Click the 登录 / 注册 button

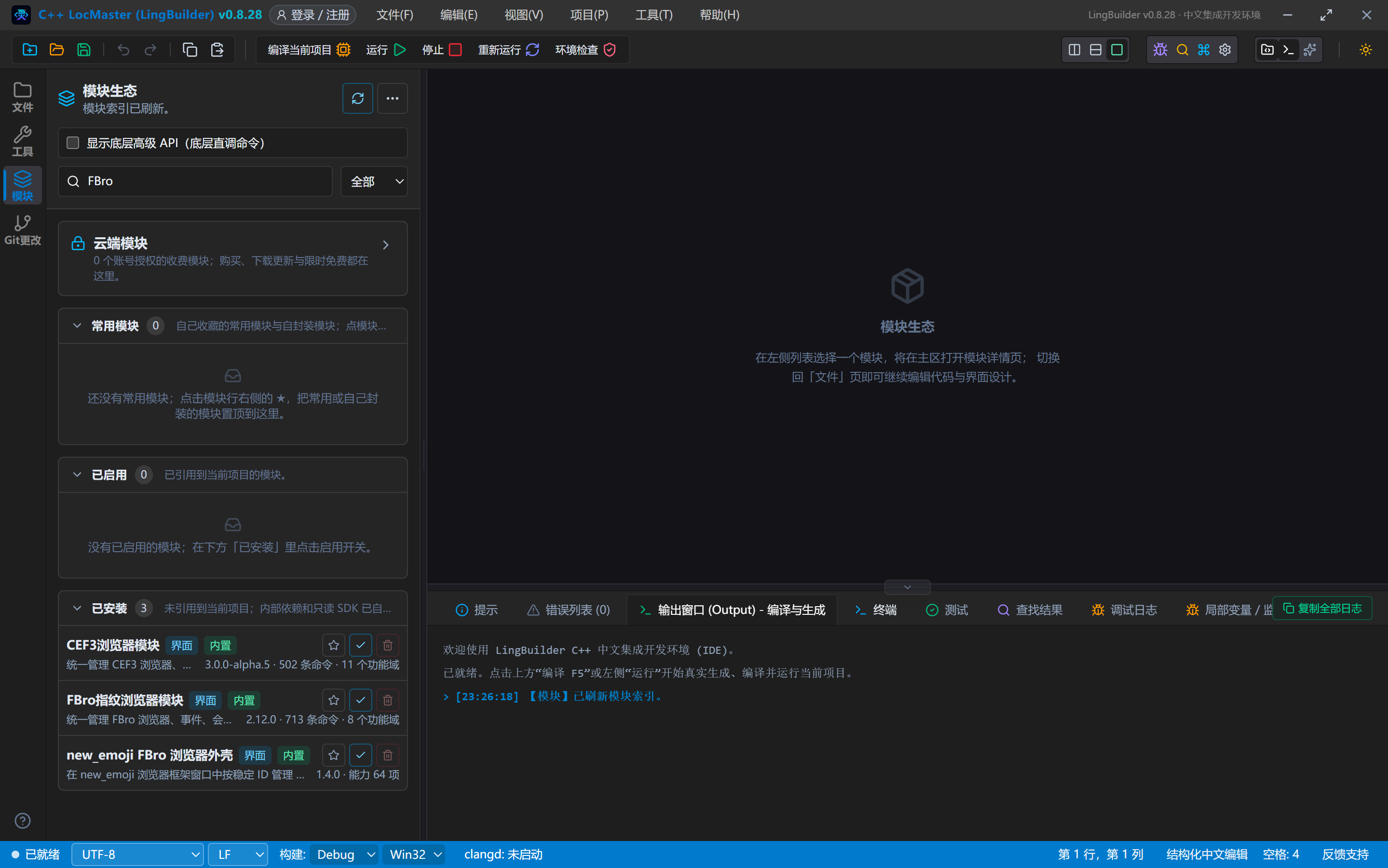coord(313,15)
